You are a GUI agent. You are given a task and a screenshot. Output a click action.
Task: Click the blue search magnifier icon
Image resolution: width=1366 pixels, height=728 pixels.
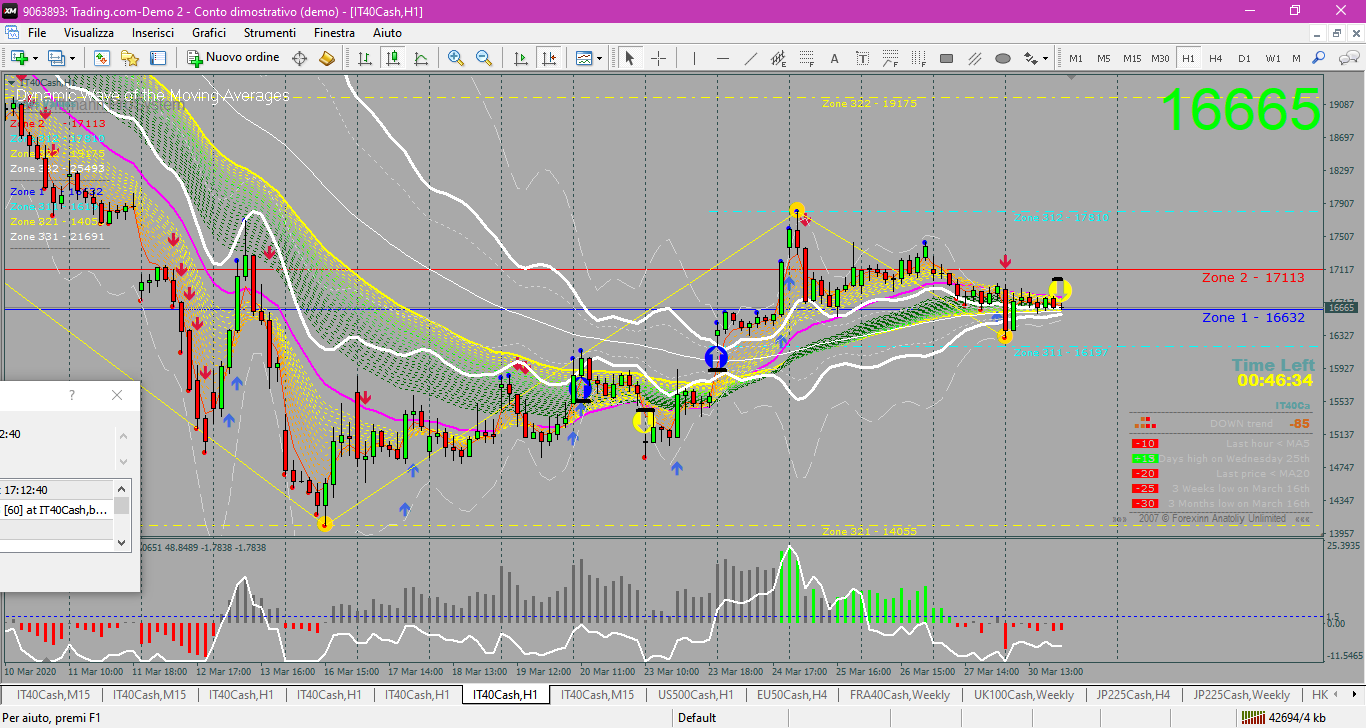pos(1319,58)
